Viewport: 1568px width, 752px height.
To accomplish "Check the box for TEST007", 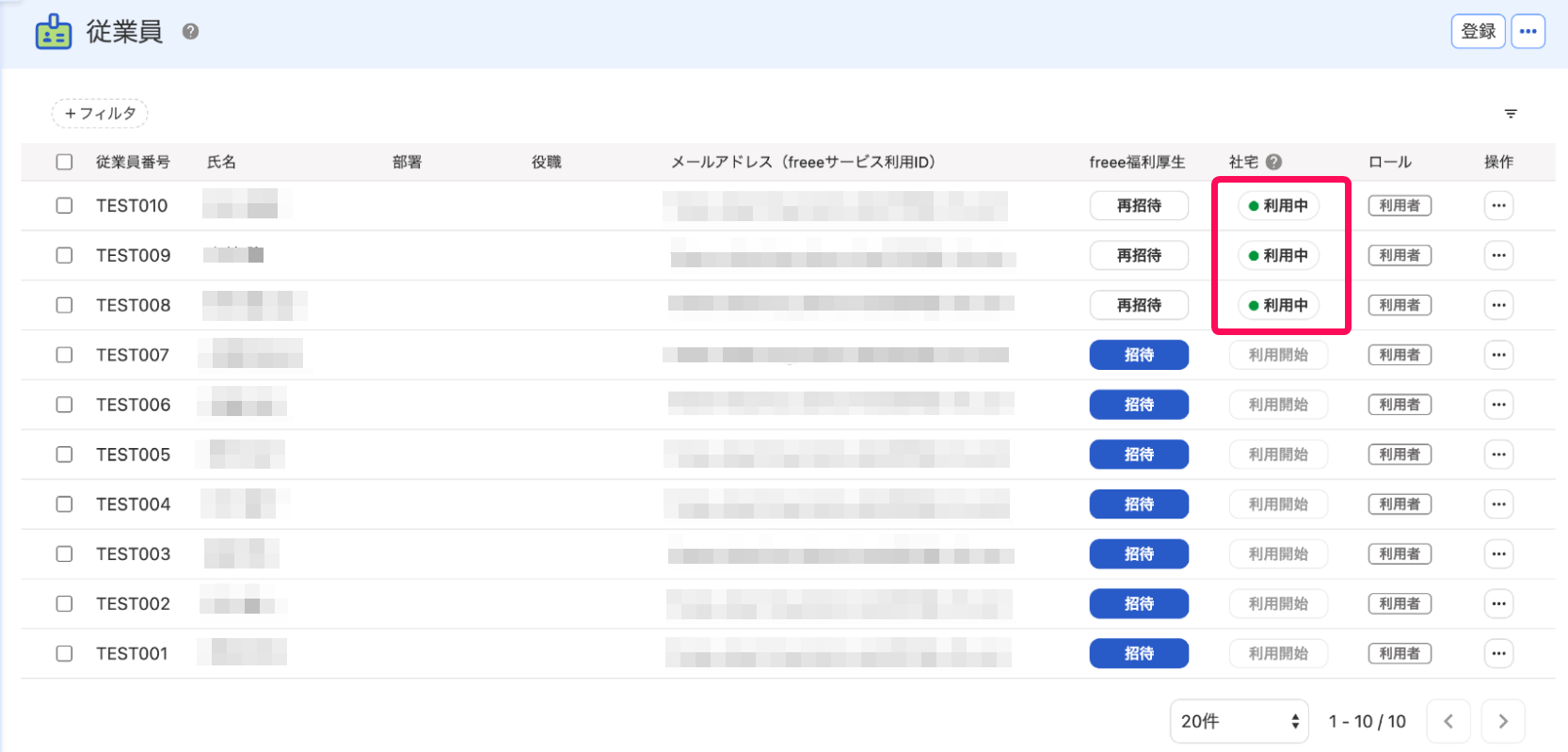I will coord(64,355).
